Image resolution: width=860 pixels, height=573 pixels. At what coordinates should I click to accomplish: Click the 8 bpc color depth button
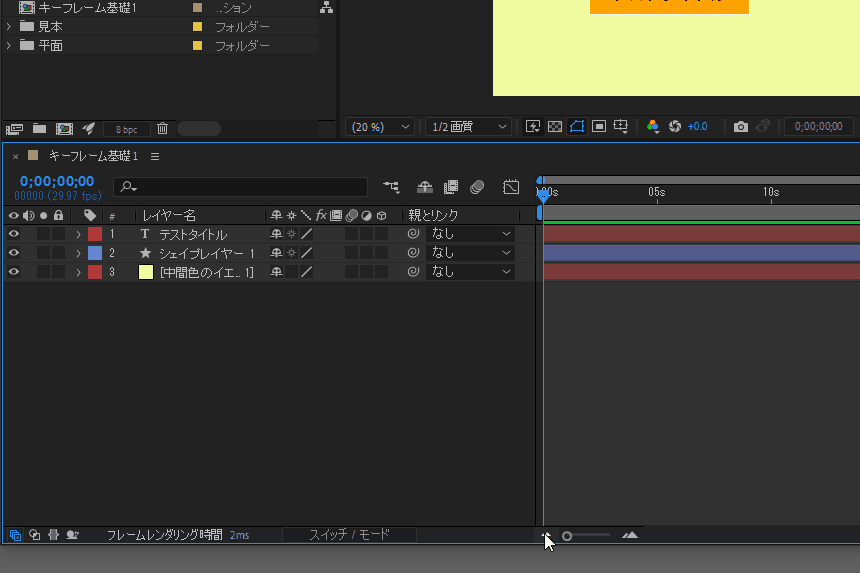[127, 129]
